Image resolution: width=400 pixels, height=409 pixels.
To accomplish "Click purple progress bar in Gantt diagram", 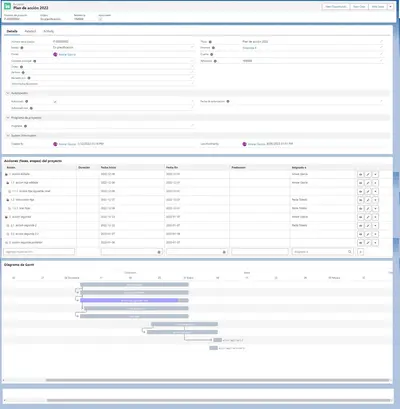I will [129, 300].
